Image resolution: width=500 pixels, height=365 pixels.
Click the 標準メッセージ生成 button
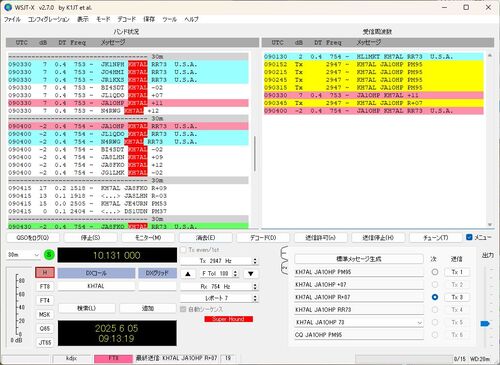(359, 259)
